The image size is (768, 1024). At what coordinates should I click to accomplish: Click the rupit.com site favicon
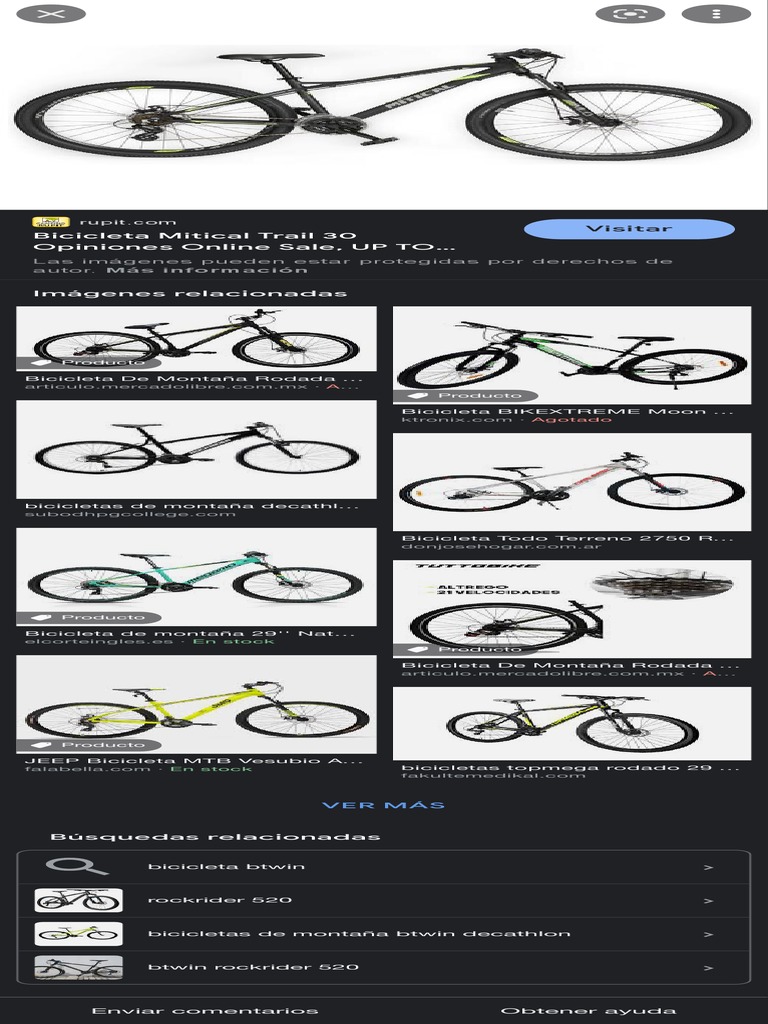(51, 222)
